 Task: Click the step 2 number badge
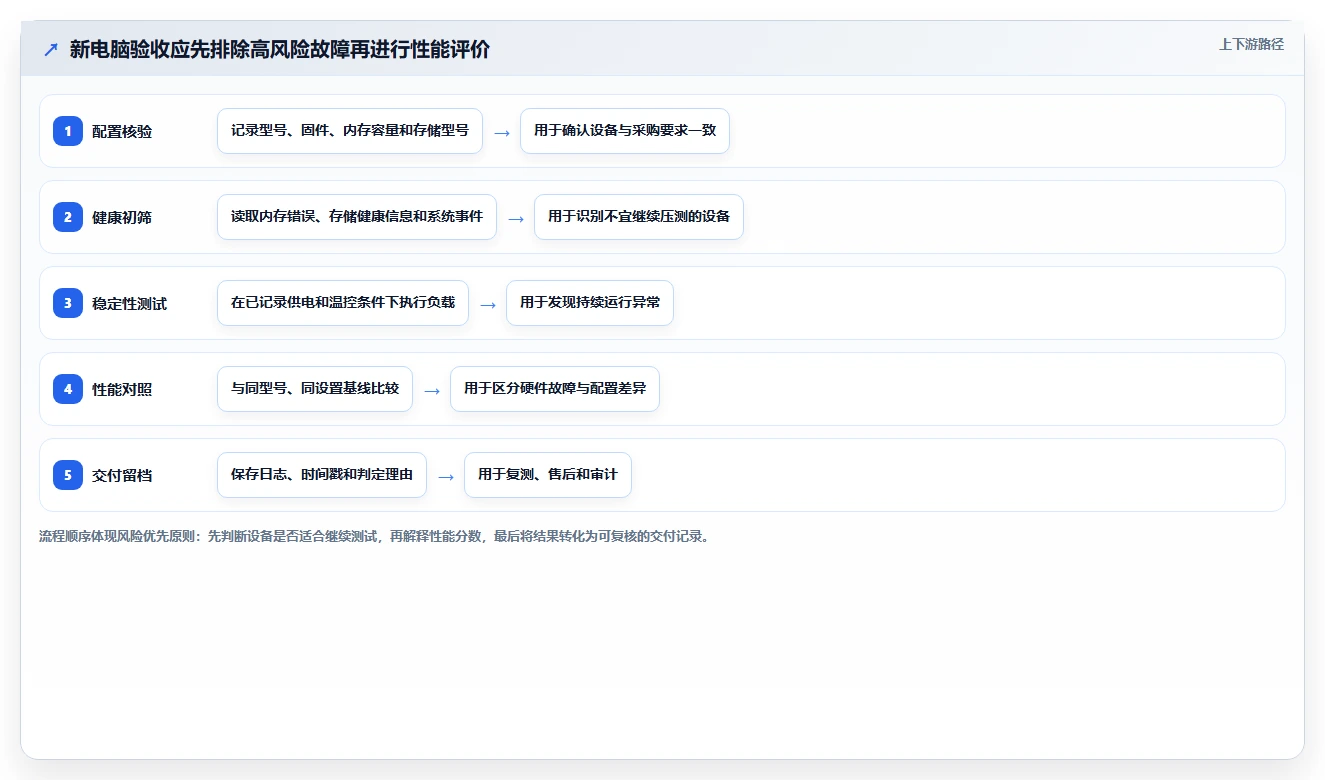[x=68, y=217]
